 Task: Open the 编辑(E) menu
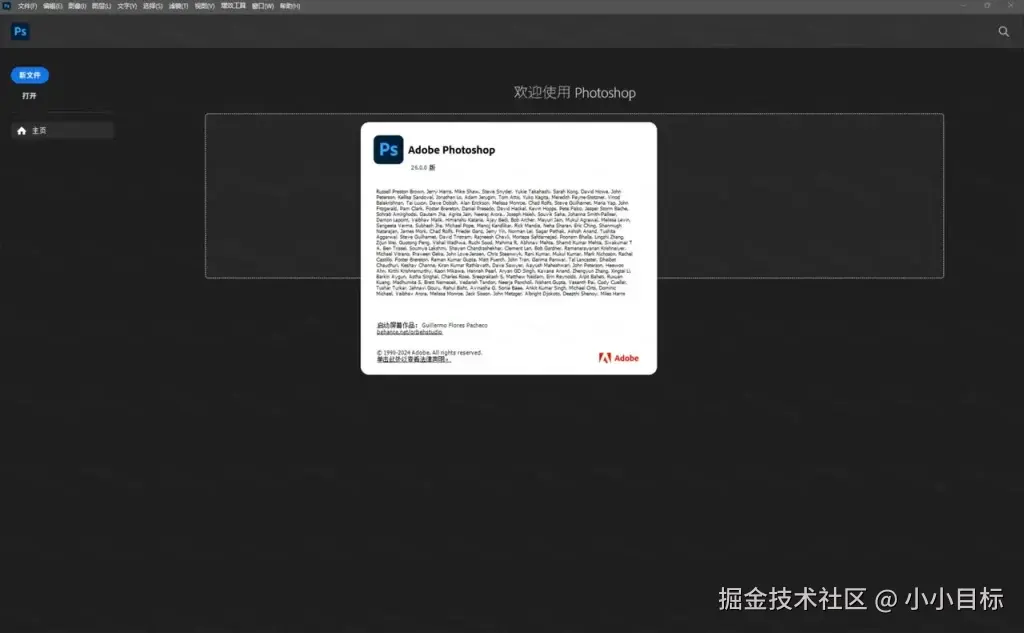(52, 6)
